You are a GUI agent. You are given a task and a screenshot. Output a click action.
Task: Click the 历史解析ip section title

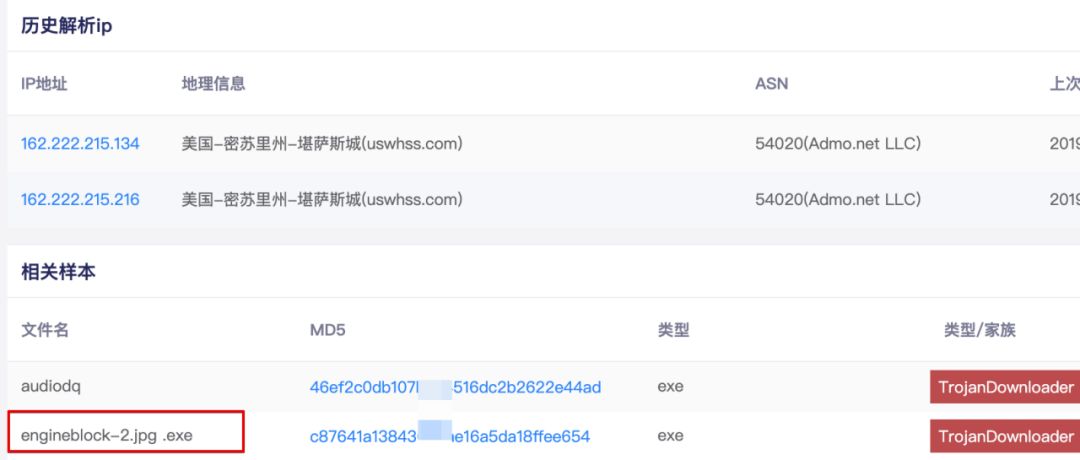click(66, 26)
